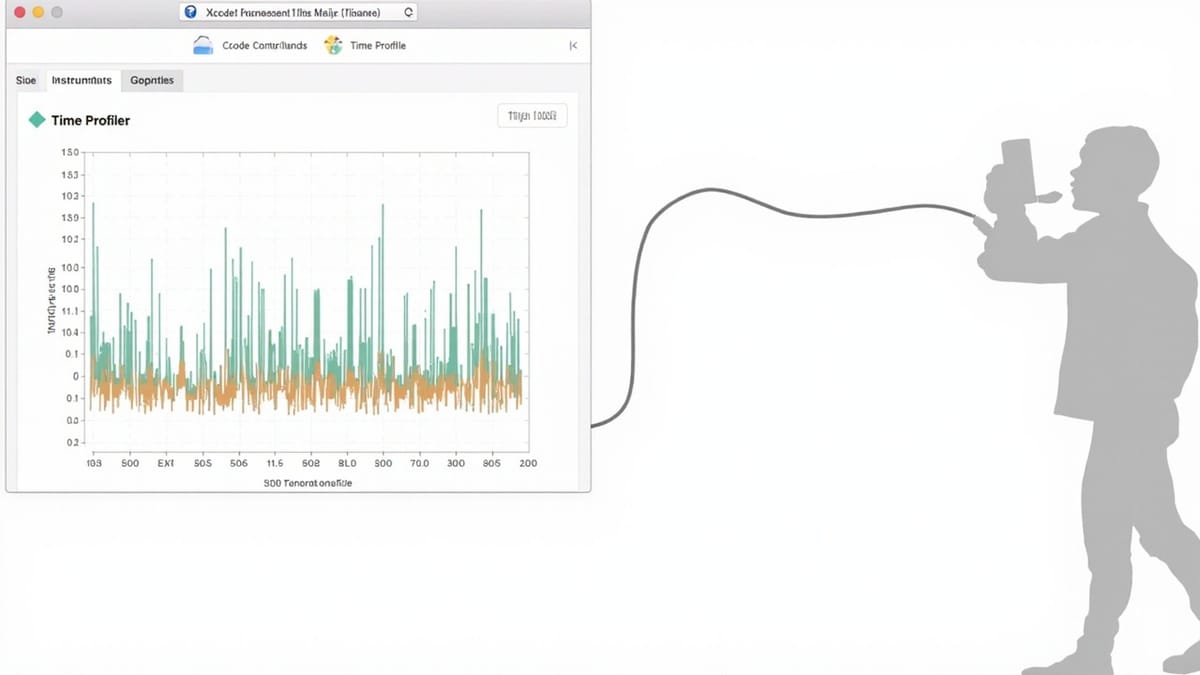Click the chart's horizontal axis title
Image resolution: width=1200 pixels, height=675 pixels.
(308, 483)
